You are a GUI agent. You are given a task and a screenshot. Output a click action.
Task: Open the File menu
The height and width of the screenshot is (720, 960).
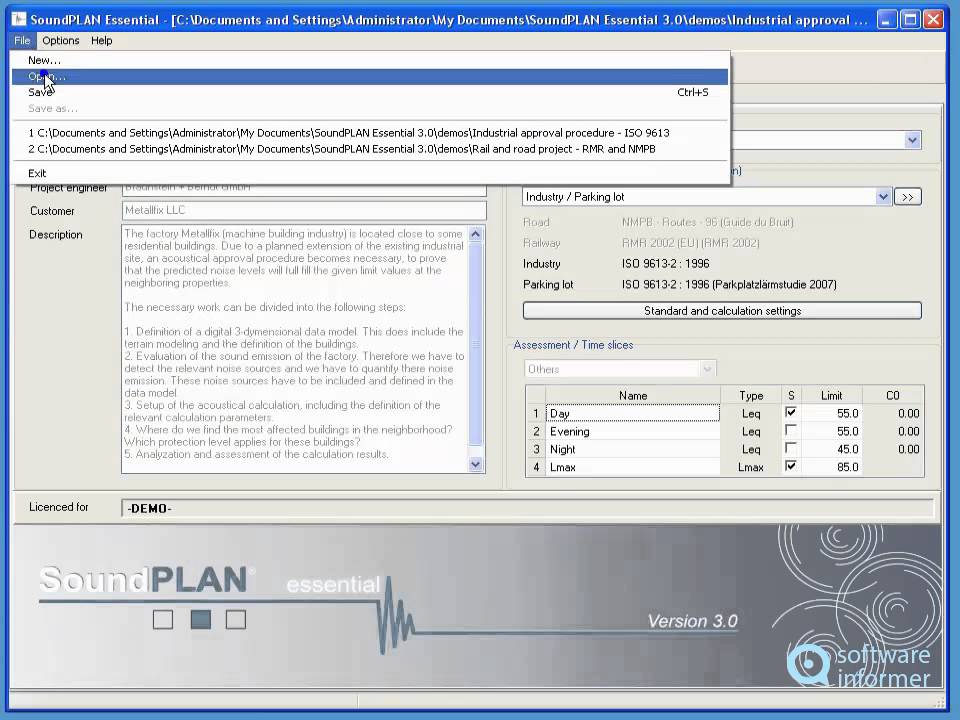[22, 40]
